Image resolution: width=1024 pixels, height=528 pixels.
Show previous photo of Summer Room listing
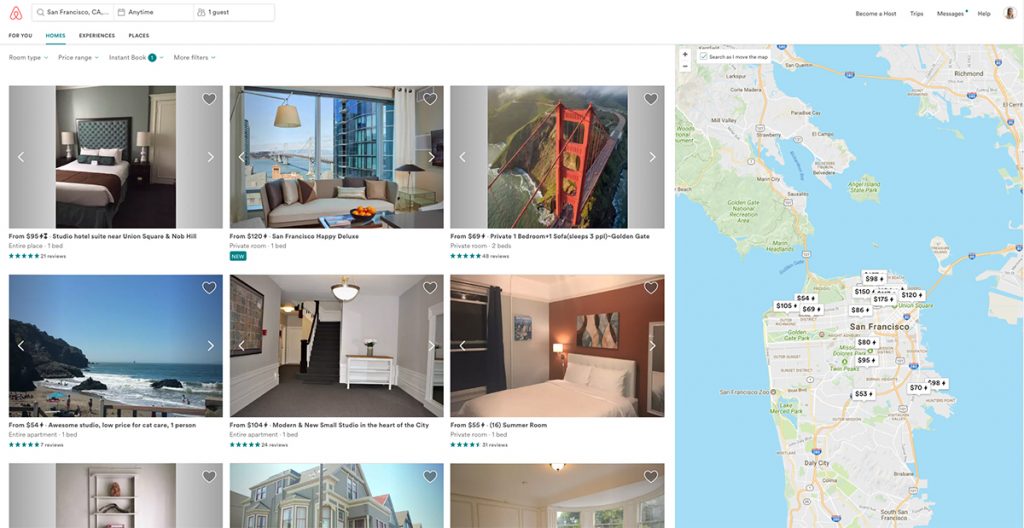pos(462,346)
